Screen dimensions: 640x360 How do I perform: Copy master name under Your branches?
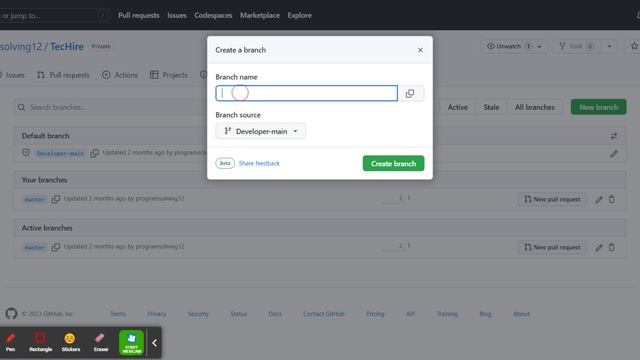pyautogui.click(x=56, y=199)
